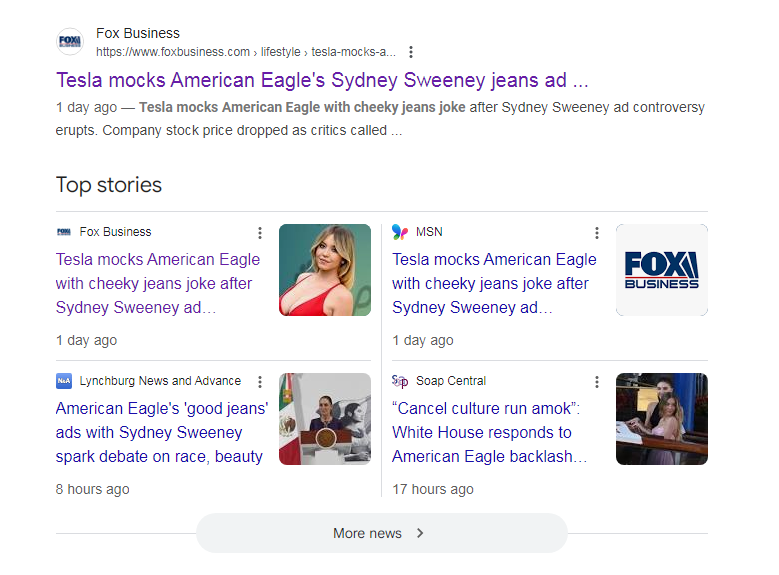779x575 pixels.
Task: Click the small Fox Business icon in Top stories
Action: [64, 232]
